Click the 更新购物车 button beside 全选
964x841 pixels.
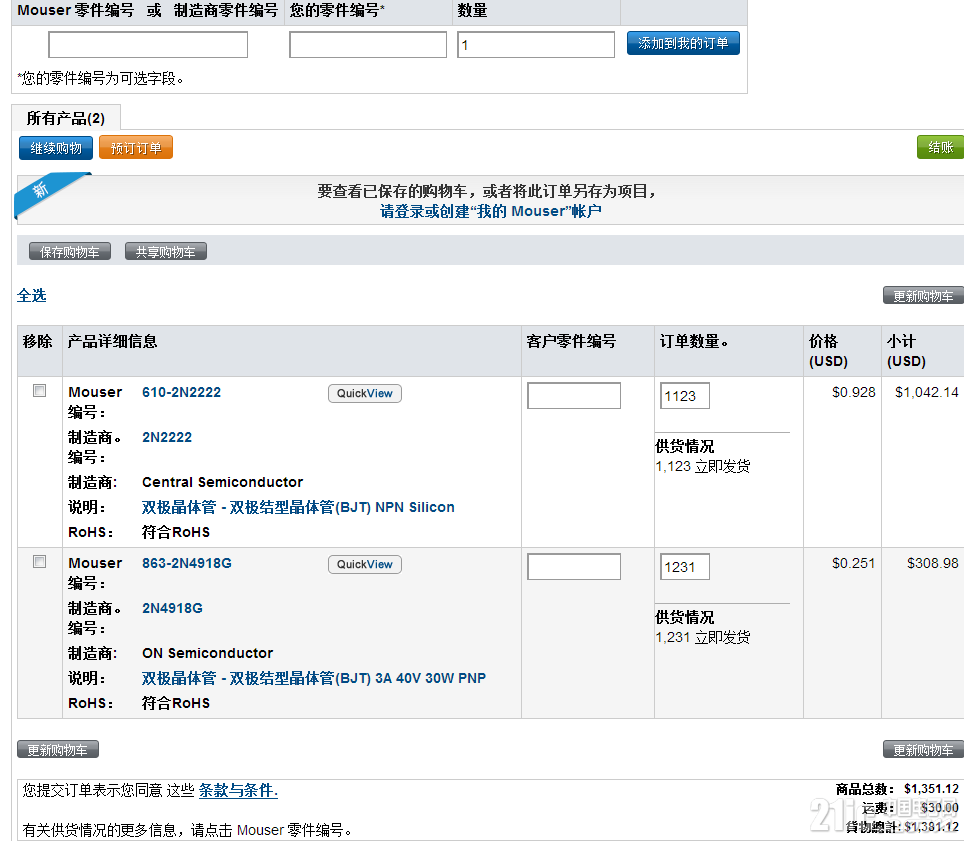point(923,296)
